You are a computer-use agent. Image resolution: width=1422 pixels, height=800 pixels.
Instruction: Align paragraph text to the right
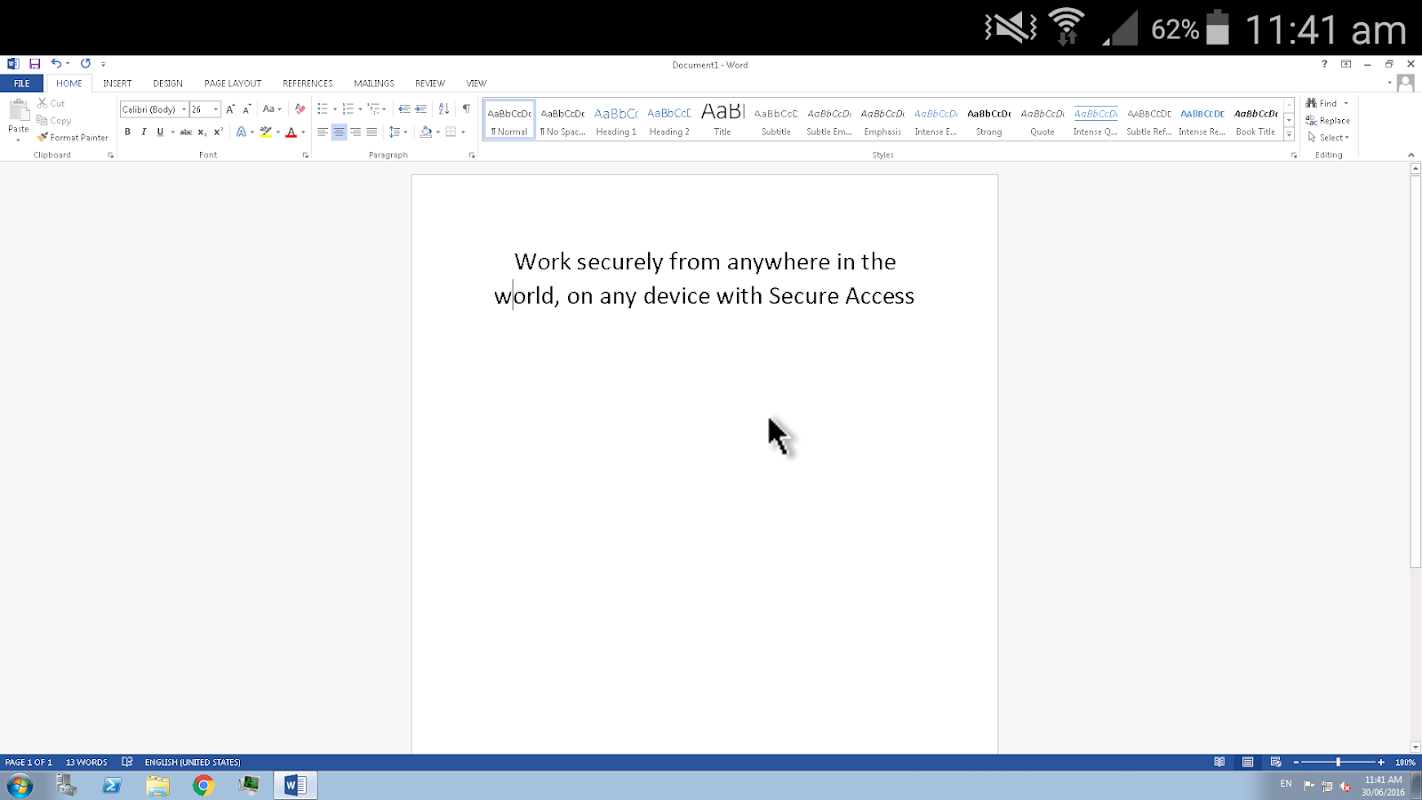355,132
